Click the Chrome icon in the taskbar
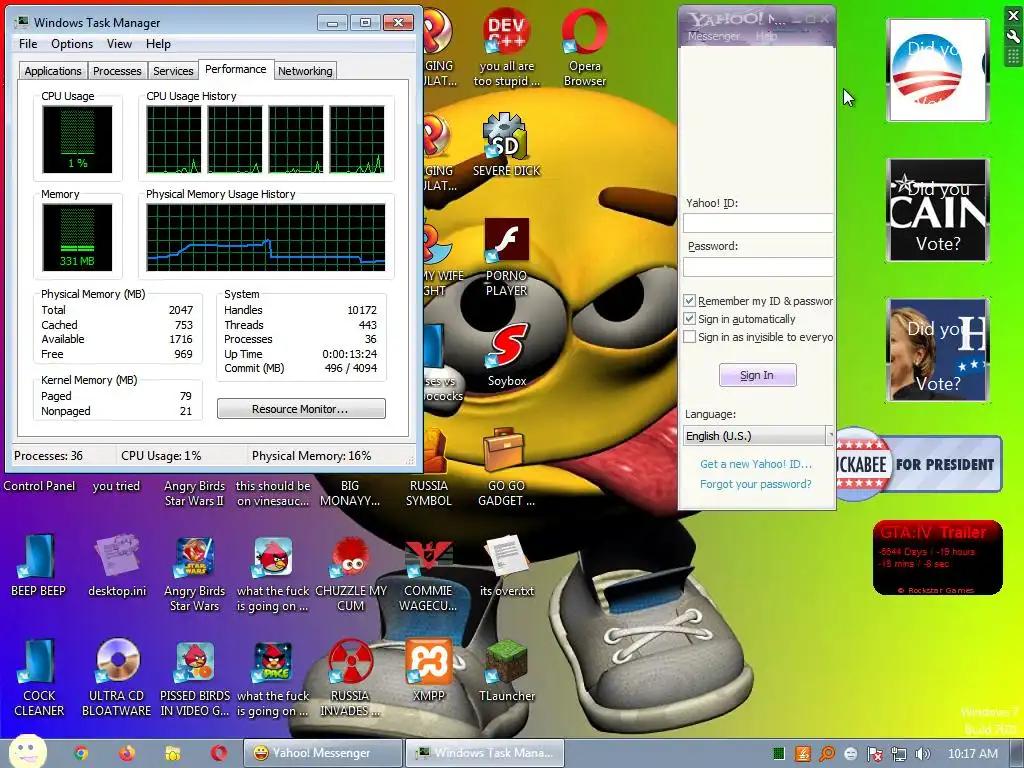 (81, 754)
